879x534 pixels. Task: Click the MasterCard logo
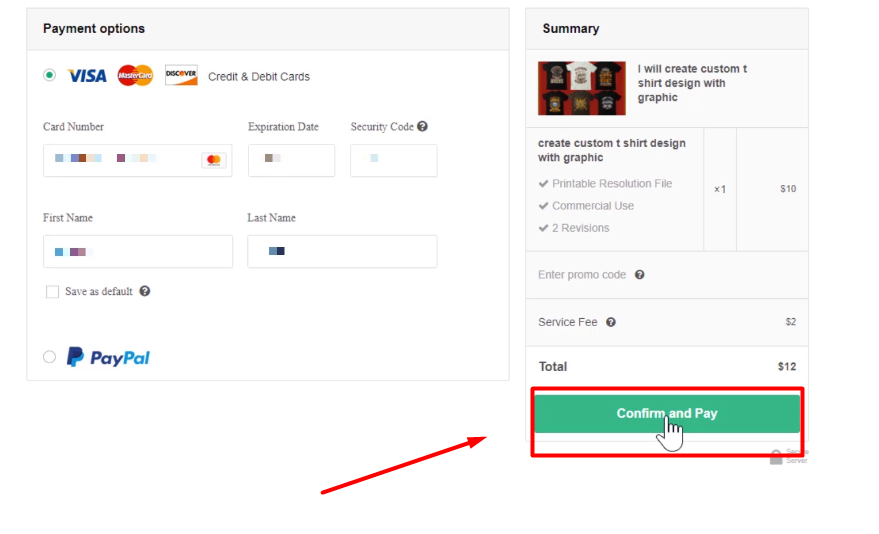(135, 76)
